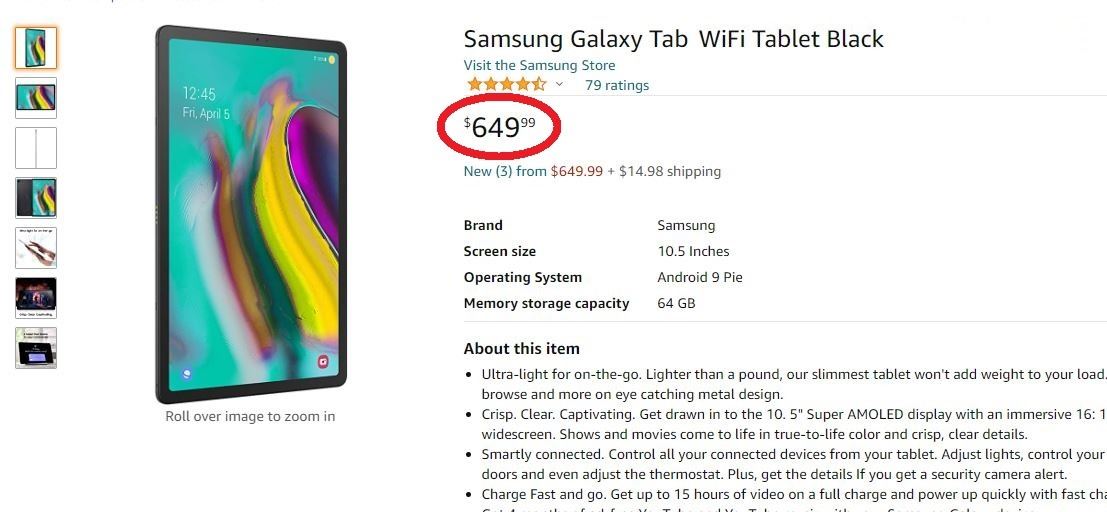Select the fifth thumbnail with hand holding tablet
The width and height of the screenshot is (1107, 512).
click(36, 248)
